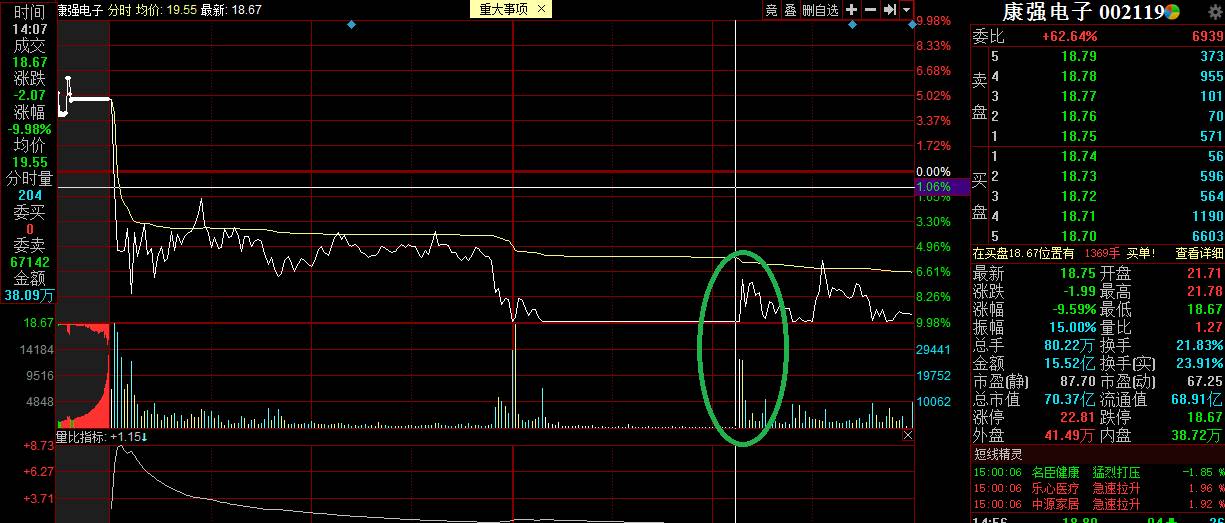The image size is (1225, 523).
Task: Click the plus zoom-in chart icon
Action: point(851,10)
